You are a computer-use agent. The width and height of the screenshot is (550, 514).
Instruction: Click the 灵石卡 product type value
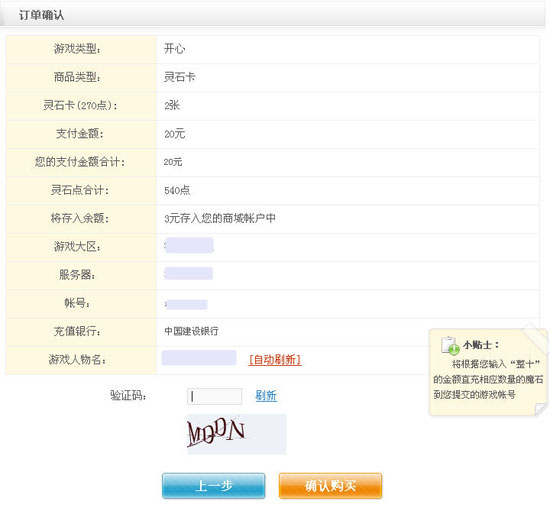180,77
